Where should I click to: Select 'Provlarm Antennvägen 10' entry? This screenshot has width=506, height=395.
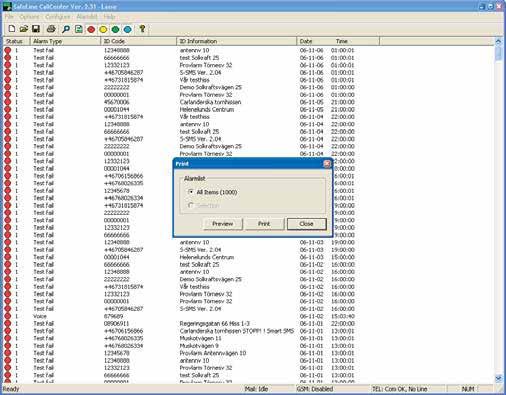[x=213, y=353]
